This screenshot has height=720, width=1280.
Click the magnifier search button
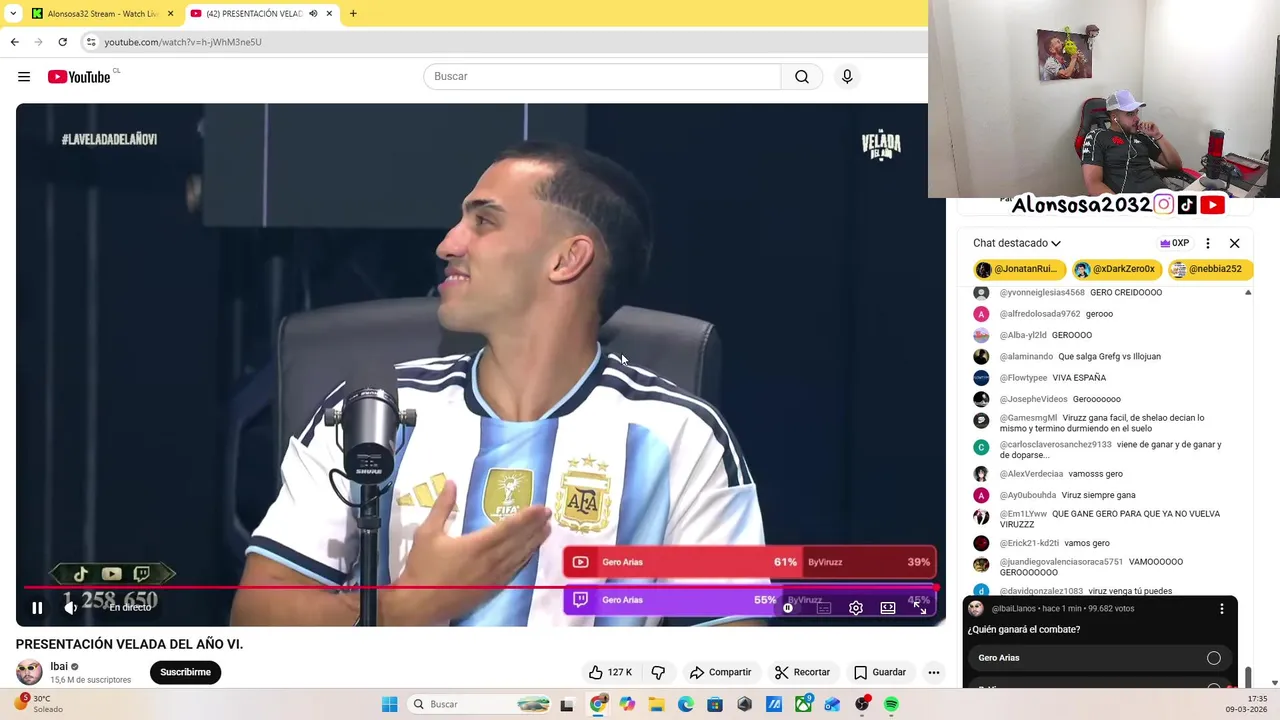click(802, 77)
